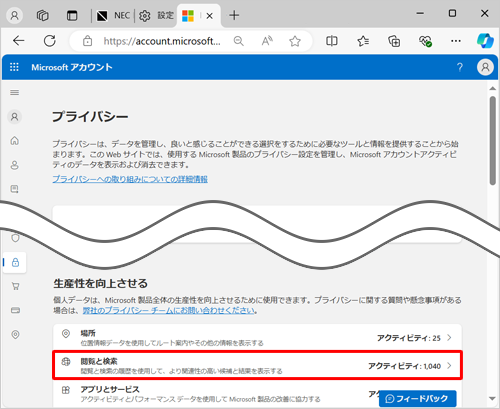Screen dimensions: 500x409
Task: Open Payment options card in sidebar
Action: pyautogui.click(x=15, y=310)
